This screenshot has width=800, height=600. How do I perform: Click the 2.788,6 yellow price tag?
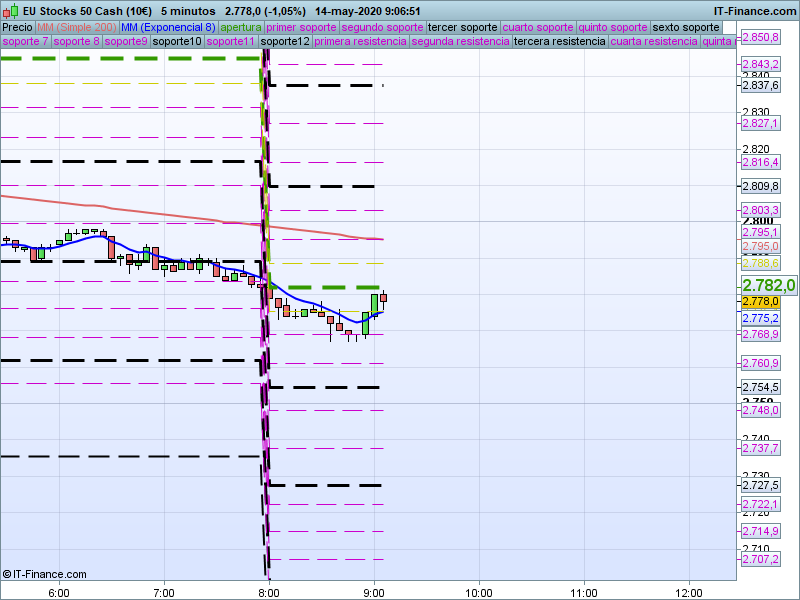click(760, 263)
